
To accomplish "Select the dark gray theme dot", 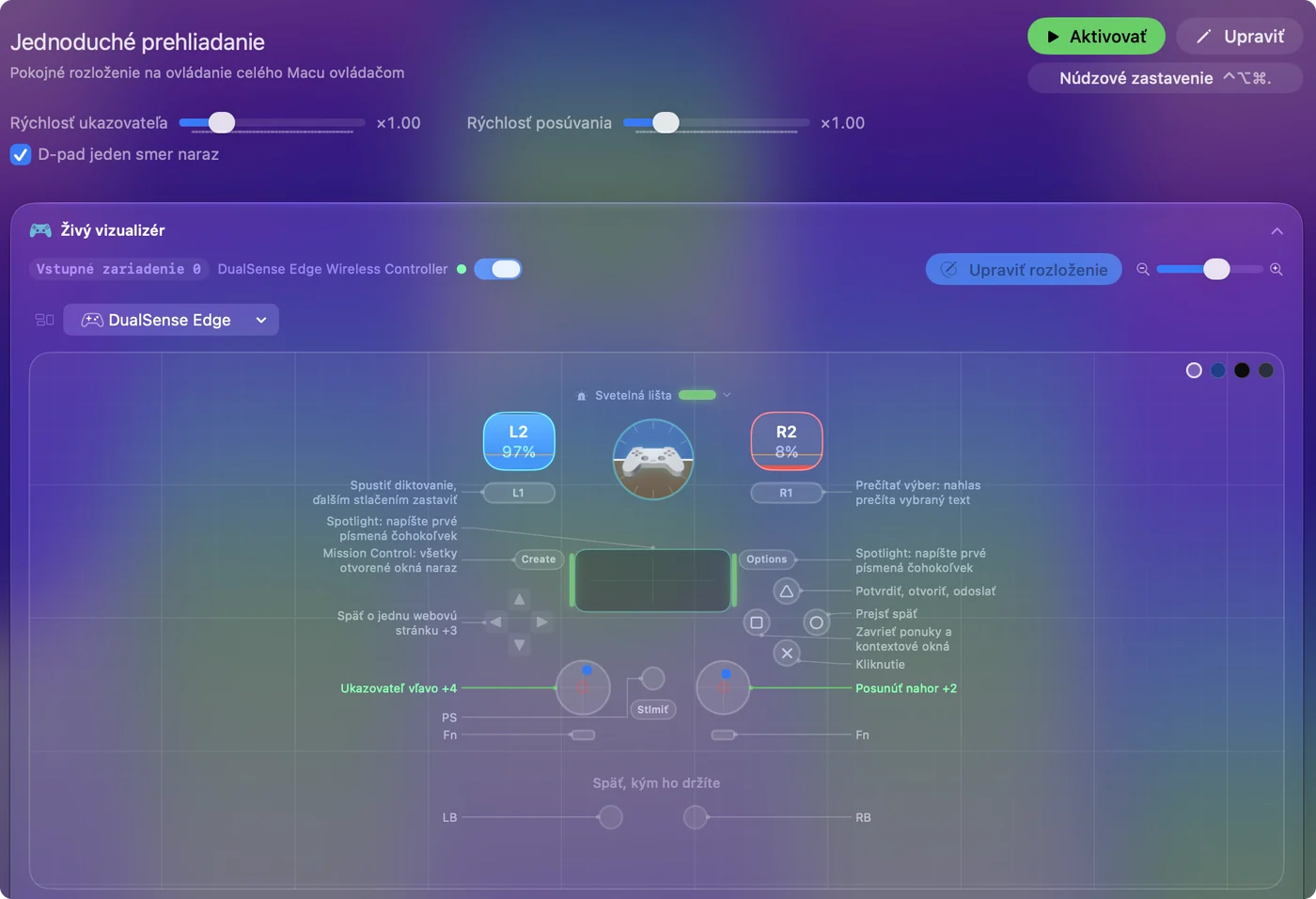I will point(1266,371).
